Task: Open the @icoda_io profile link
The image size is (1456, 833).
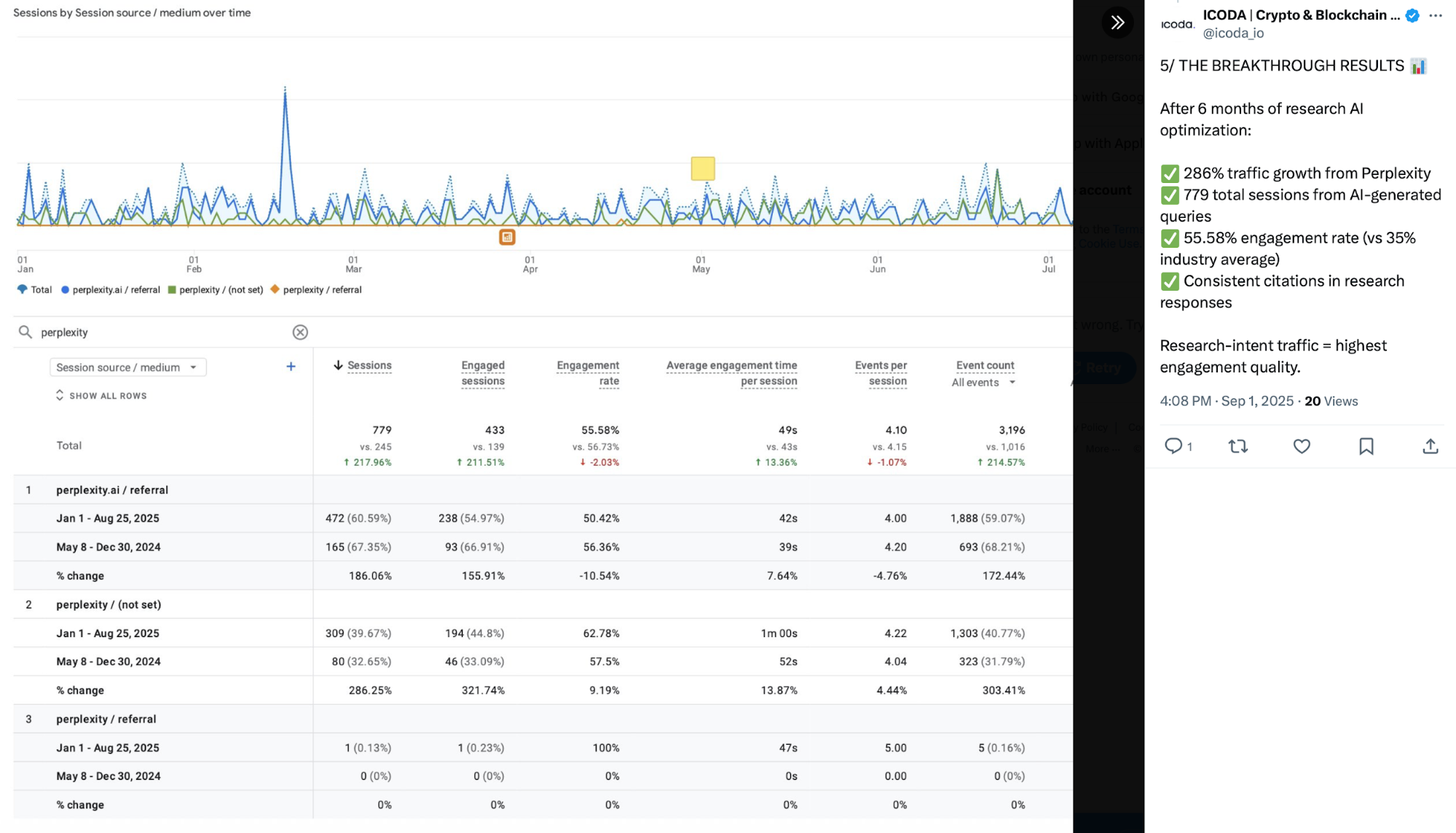Action: (x=1233, y=33)
